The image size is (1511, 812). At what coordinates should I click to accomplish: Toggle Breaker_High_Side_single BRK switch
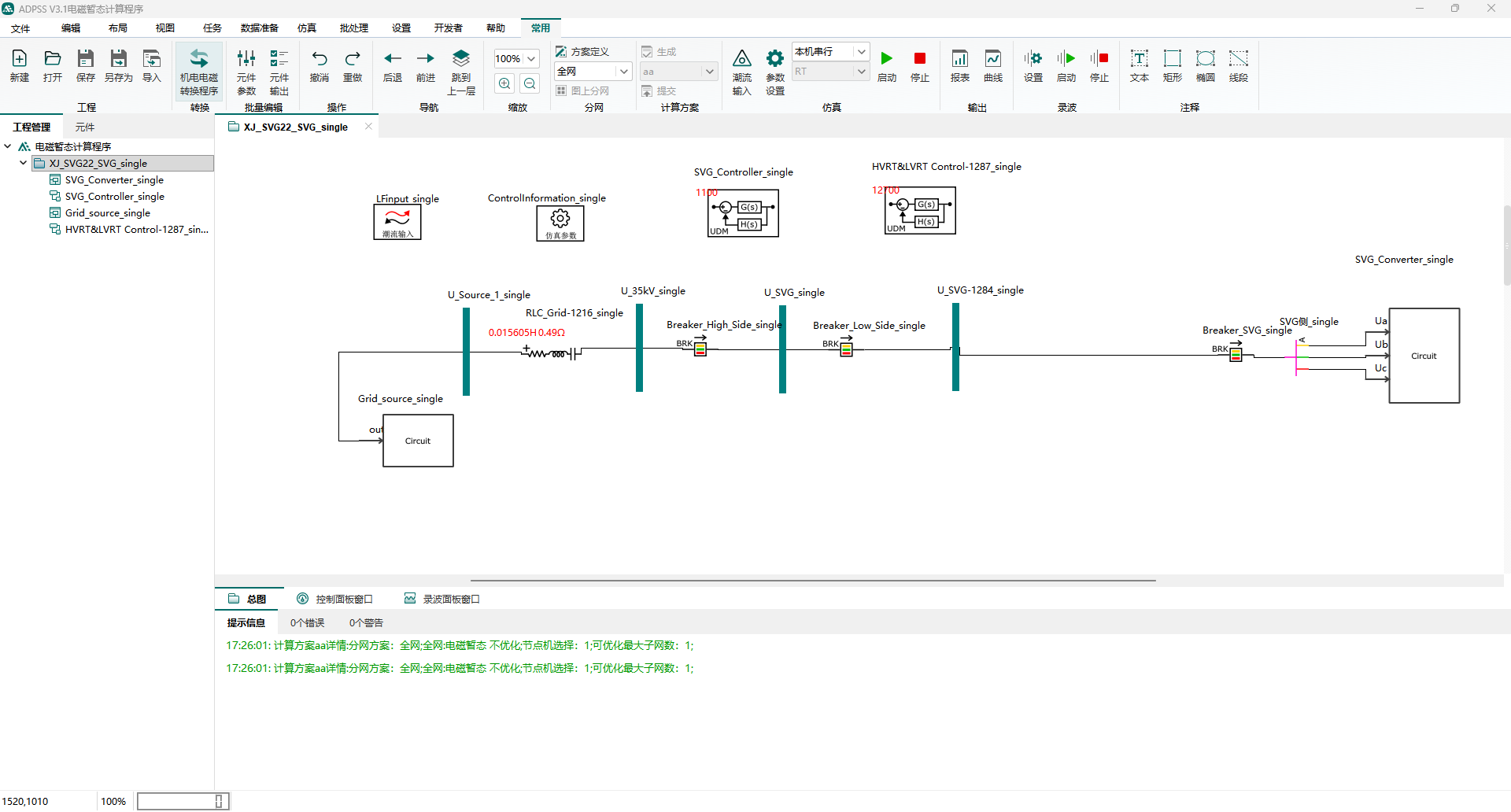pyautogui.click(x=700, y=349)
